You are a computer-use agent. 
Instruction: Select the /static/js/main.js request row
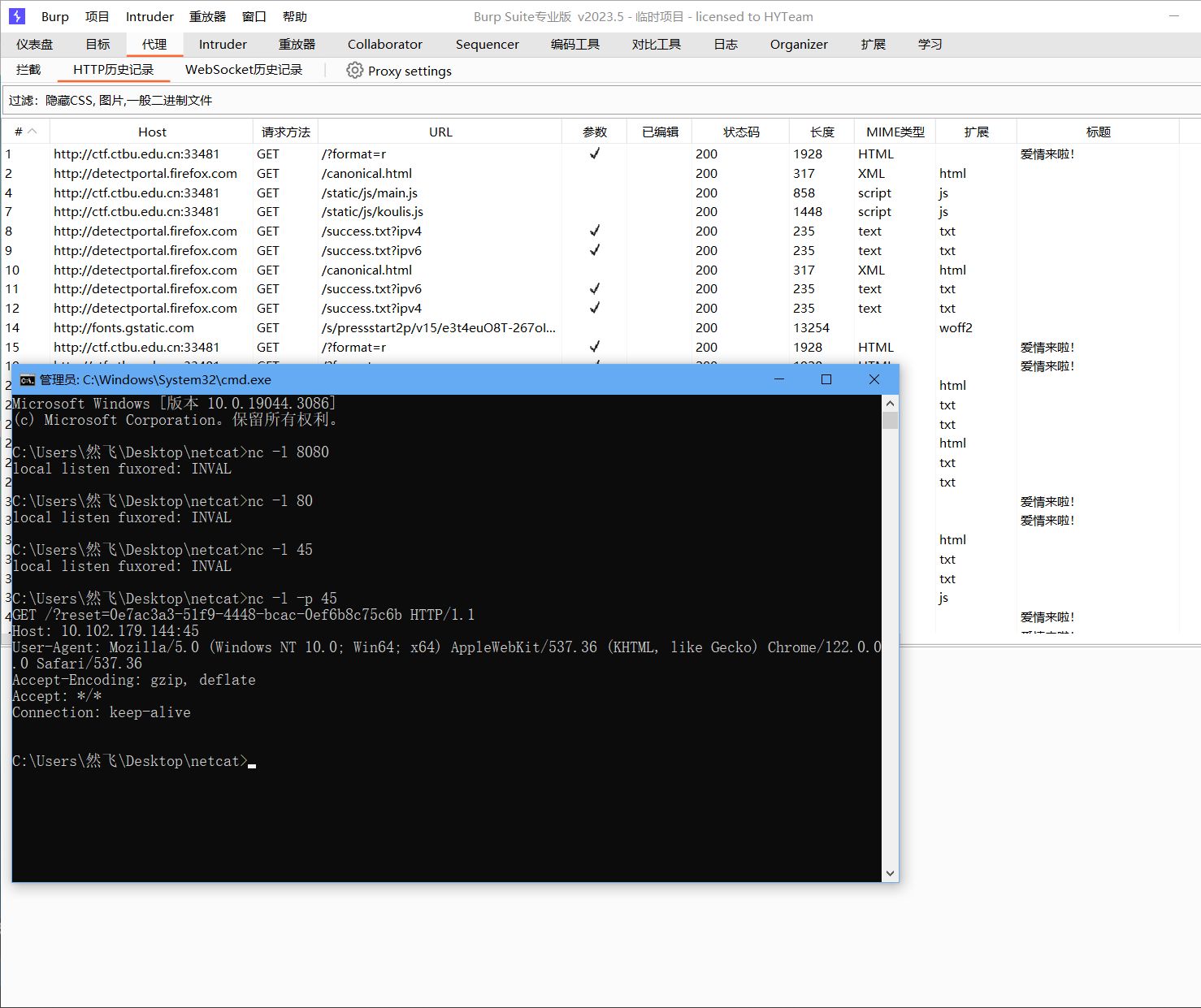[x=600, y=193]
